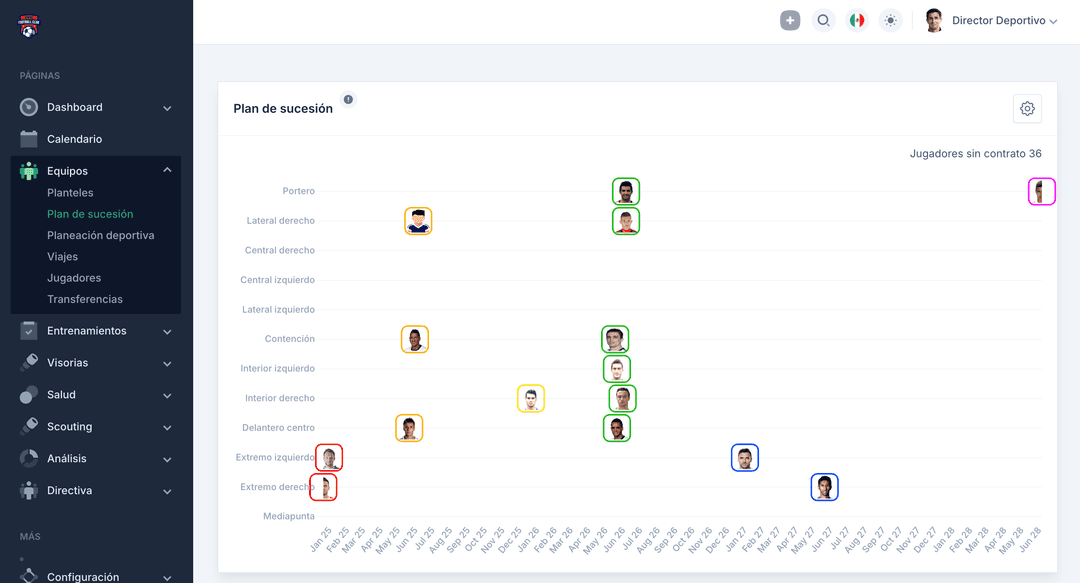Viewport: 1080px width, 583px height.
Task: Open the succession plan settings gear
Action: coord(1027,109)
